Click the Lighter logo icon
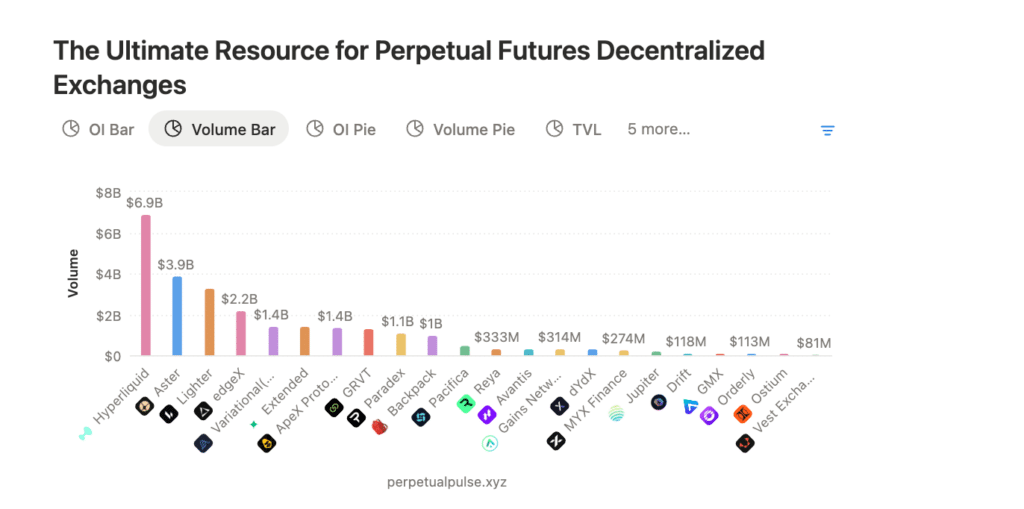The height and width of the screenshot is (509, 1024). point(169,414)
